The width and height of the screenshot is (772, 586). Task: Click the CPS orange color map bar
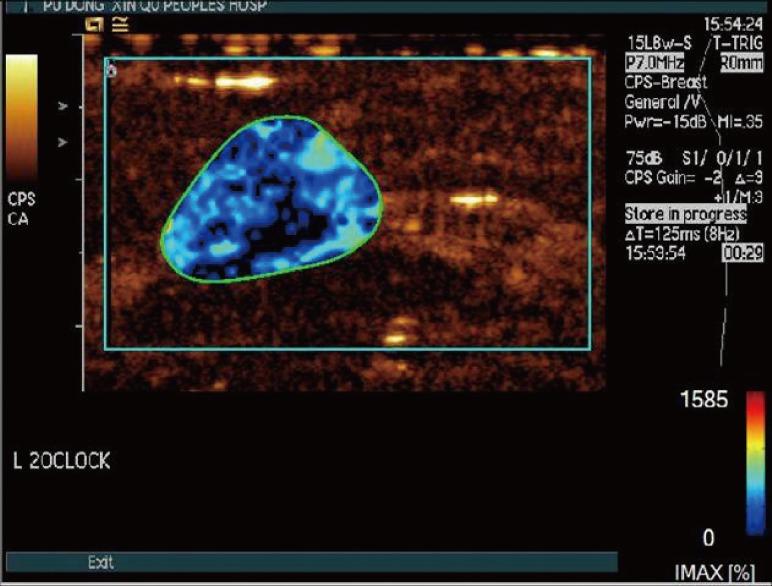21,117
